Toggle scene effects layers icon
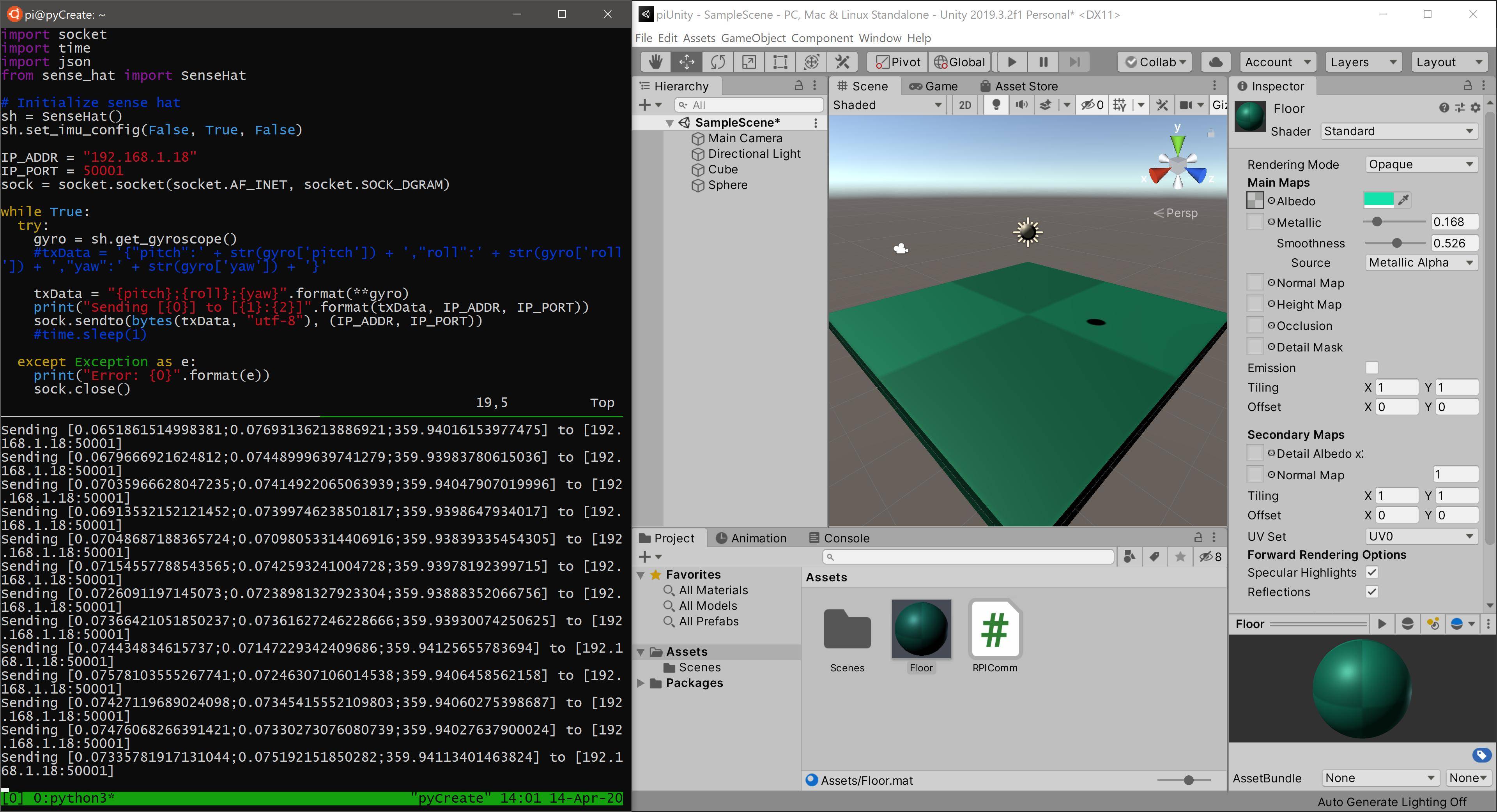Screen dimensions: 1497x812 [x=1046, y=105]
